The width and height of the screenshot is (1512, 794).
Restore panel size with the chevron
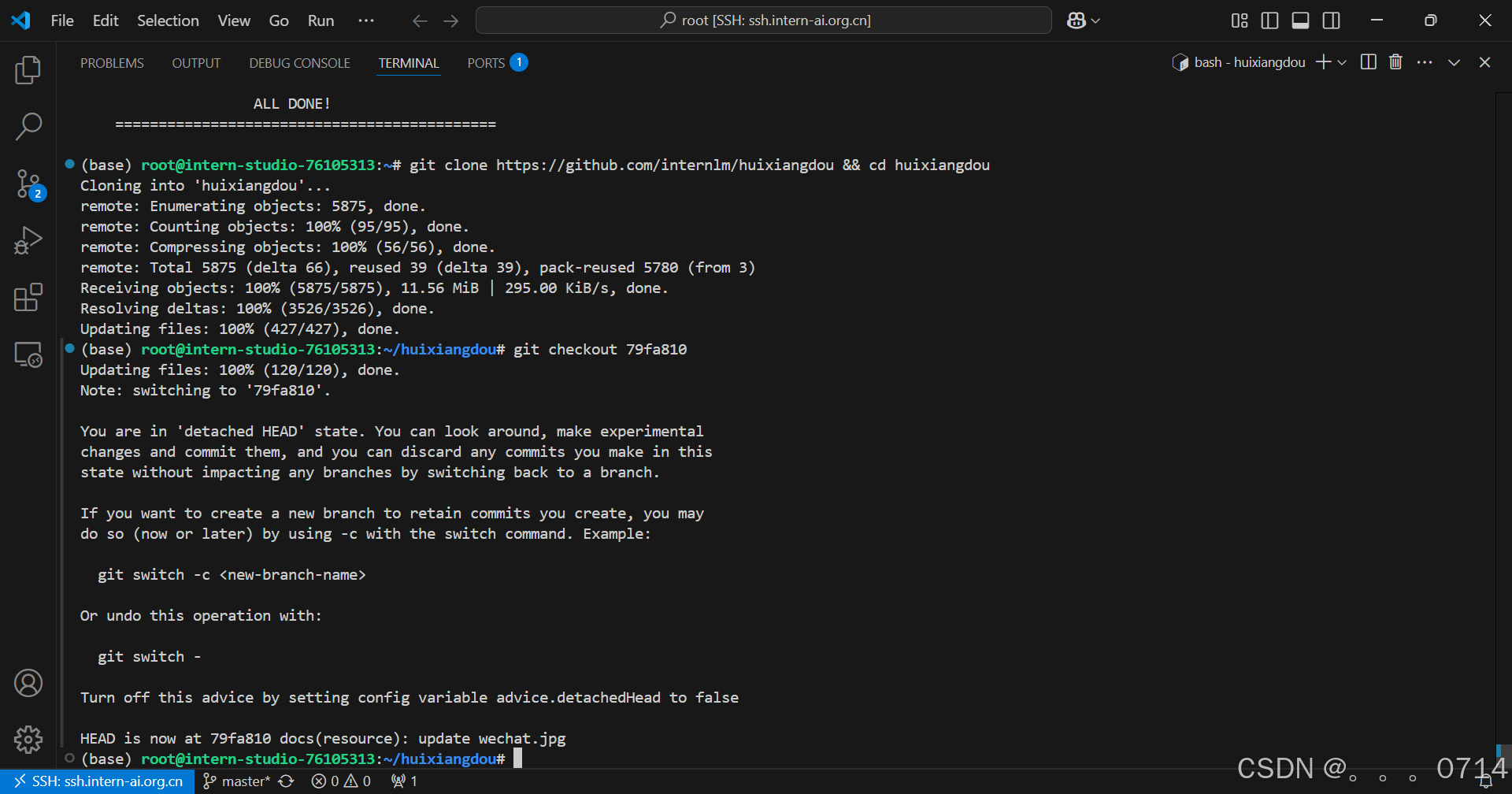click(1455, 62)
